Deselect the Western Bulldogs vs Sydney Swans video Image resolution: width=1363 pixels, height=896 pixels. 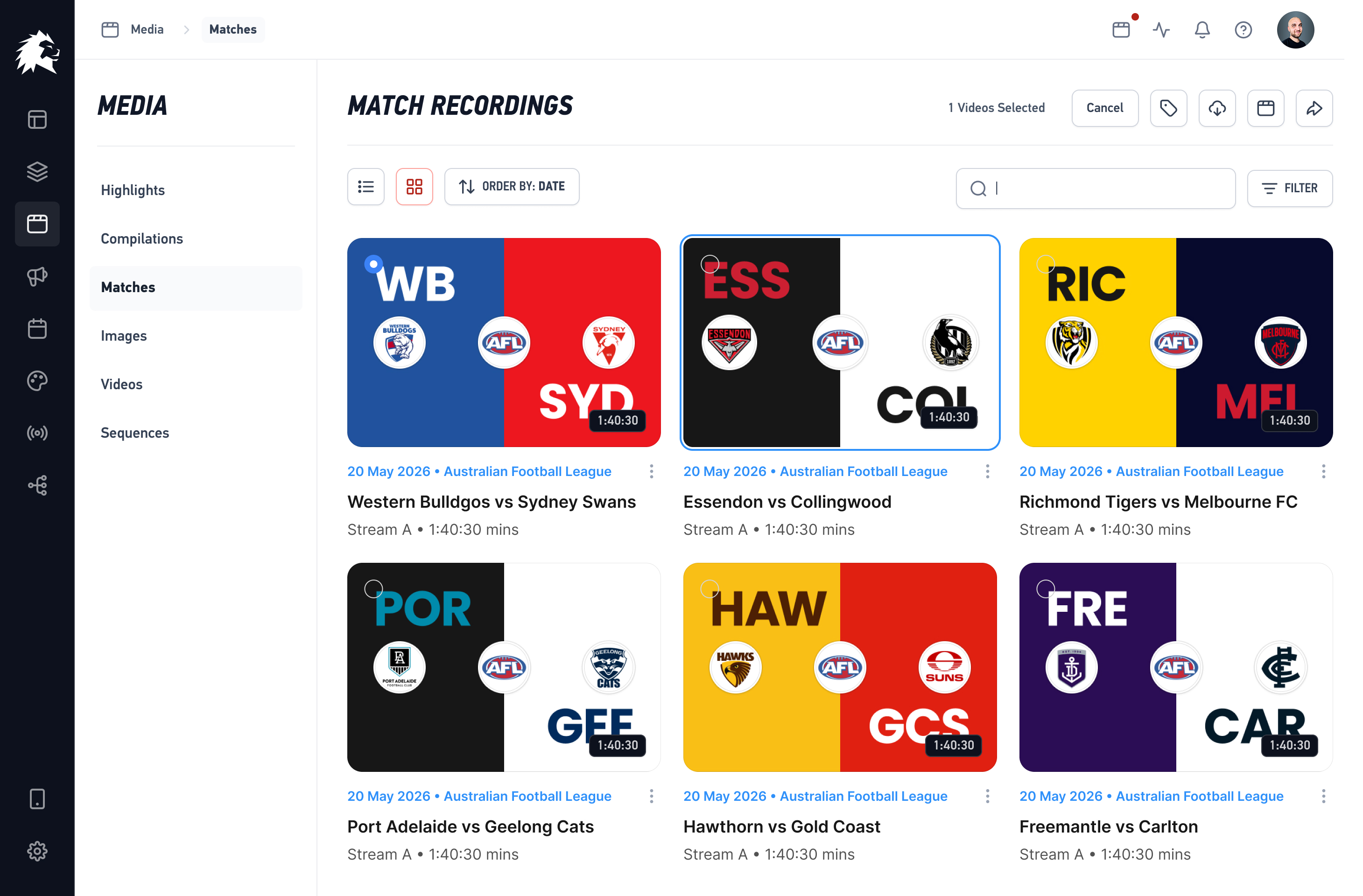(x=373, y=264)
